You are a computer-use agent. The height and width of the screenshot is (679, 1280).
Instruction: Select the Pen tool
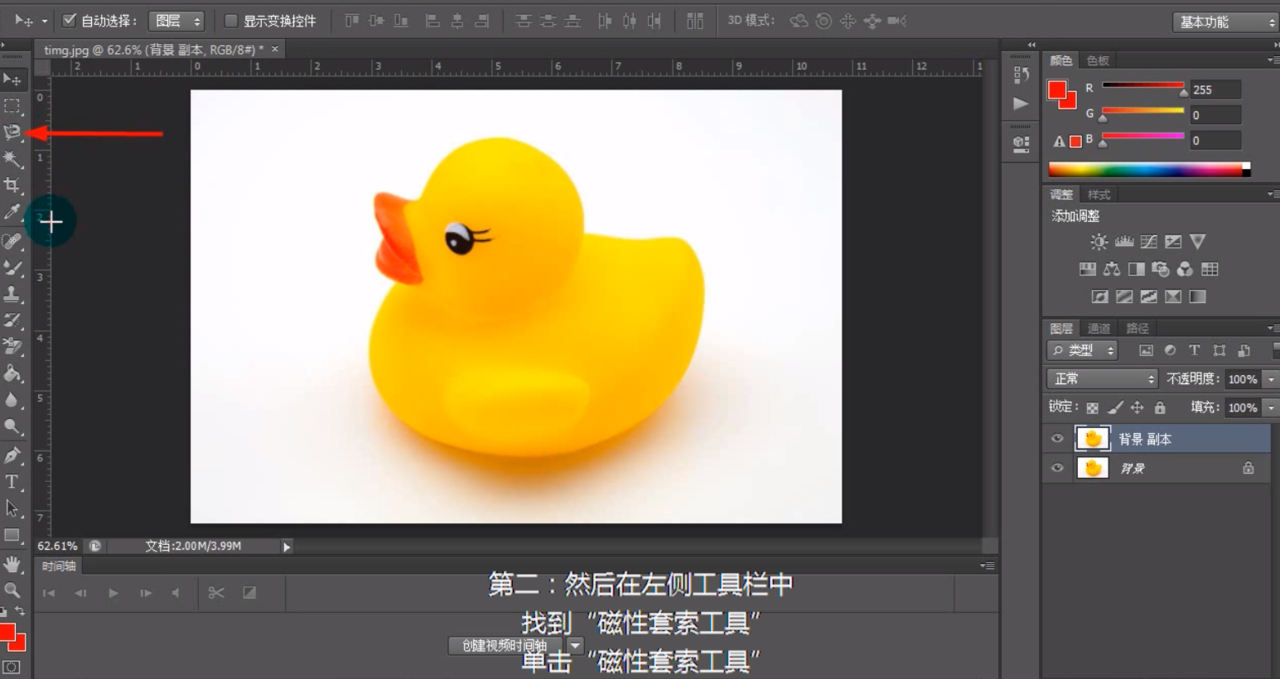pyautogui.click(x=12, y=455)
